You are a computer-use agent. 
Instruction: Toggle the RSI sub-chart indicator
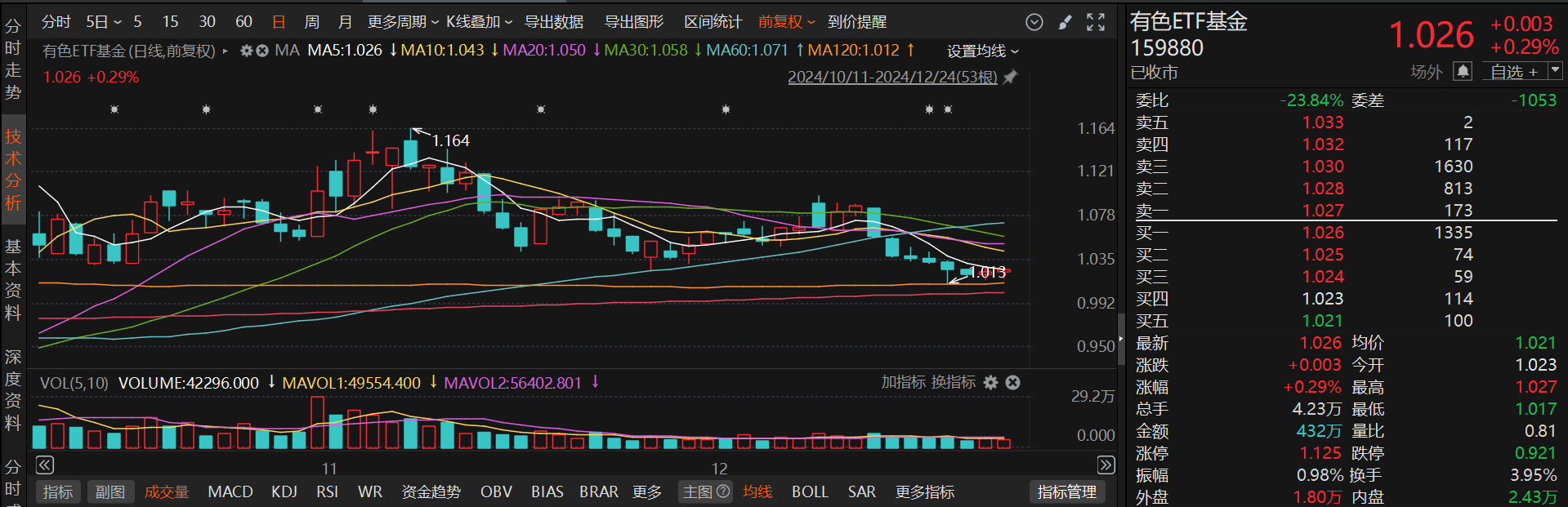click(327, 491)
